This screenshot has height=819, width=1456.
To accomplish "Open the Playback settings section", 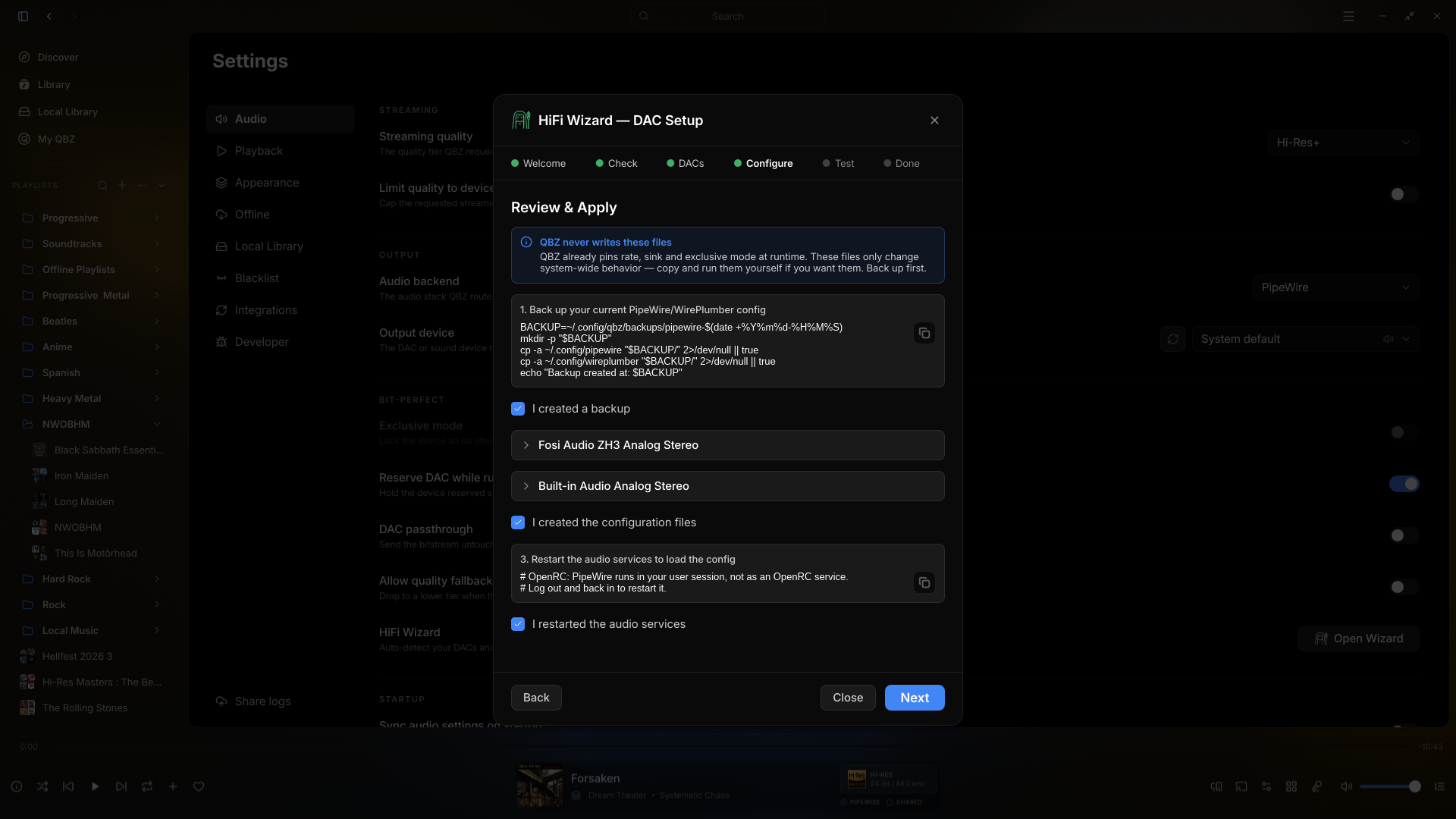I will [281, 151].
